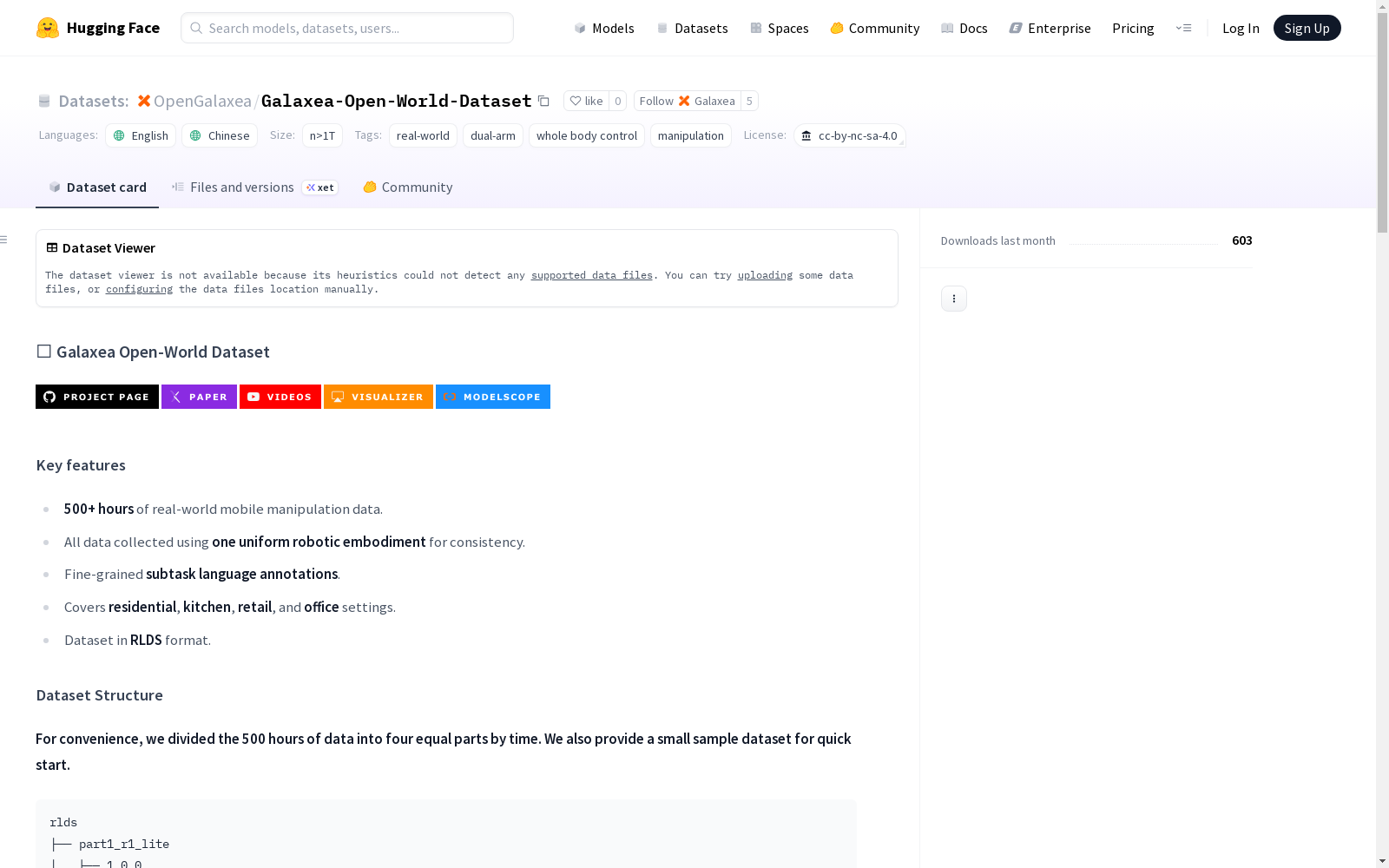Open the dataset Community tab
The width and height of the screenshot is (1389, 868).
[407, 187]
